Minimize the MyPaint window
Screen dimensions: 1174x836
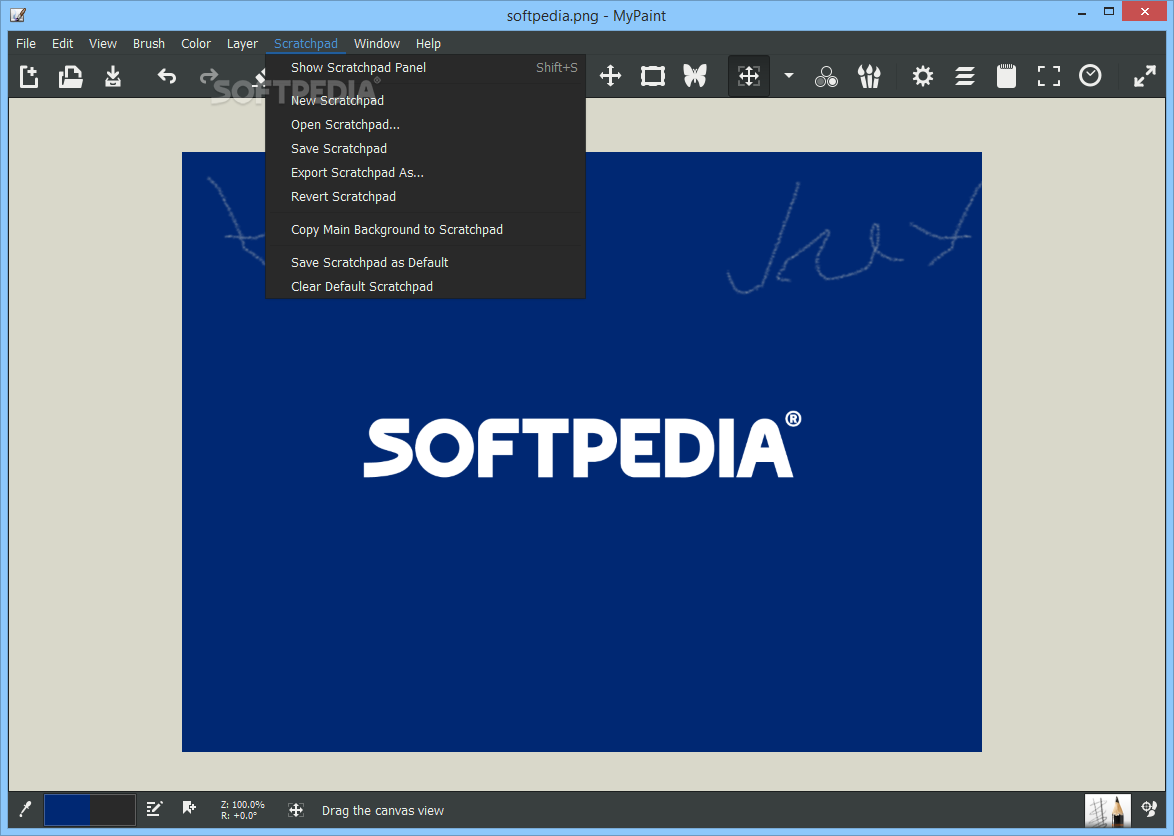click(1083, 13)
